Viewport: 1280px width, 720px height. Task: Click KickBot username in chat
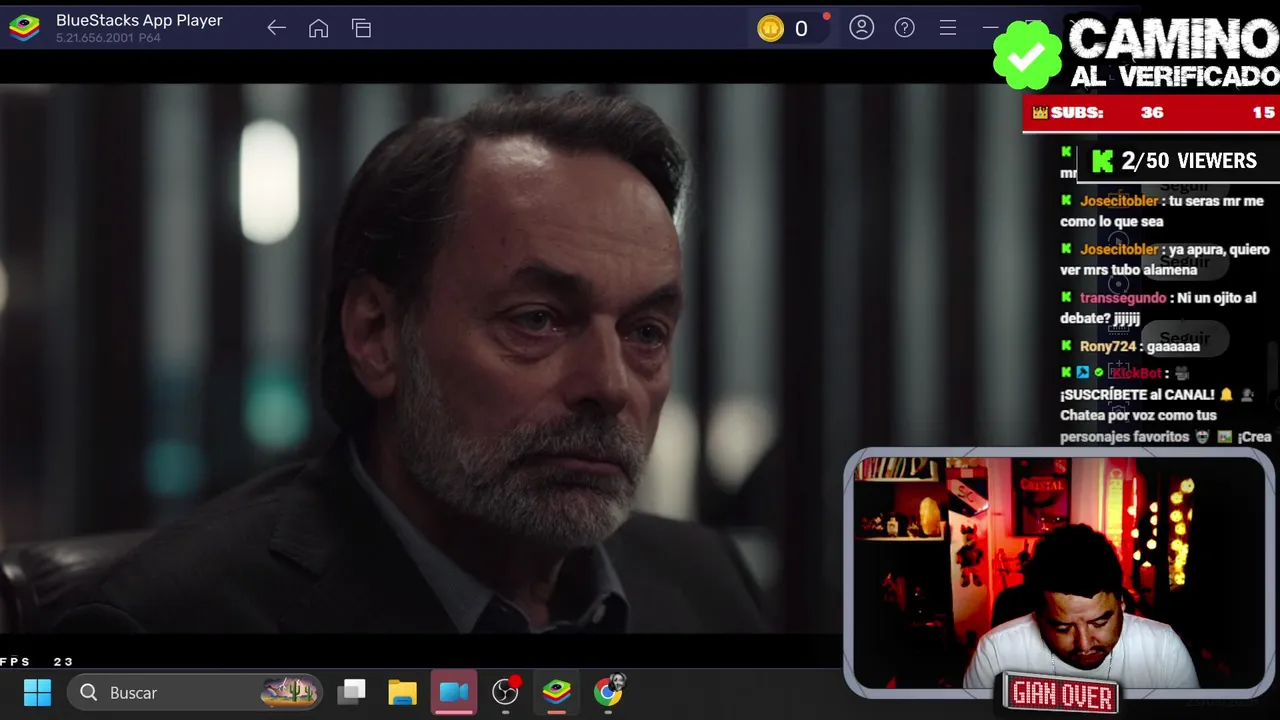click(x=1136, y=373)
